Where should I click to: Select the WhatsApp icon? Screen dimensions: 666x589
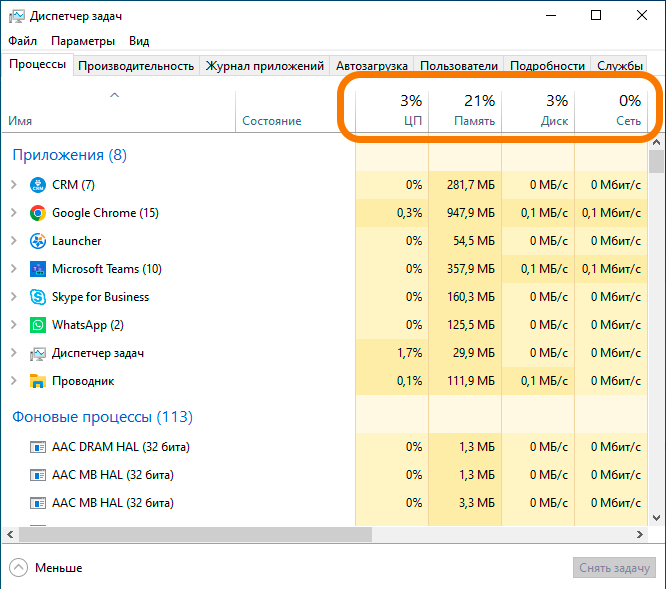pyautogui.click(x=38, y=325)
